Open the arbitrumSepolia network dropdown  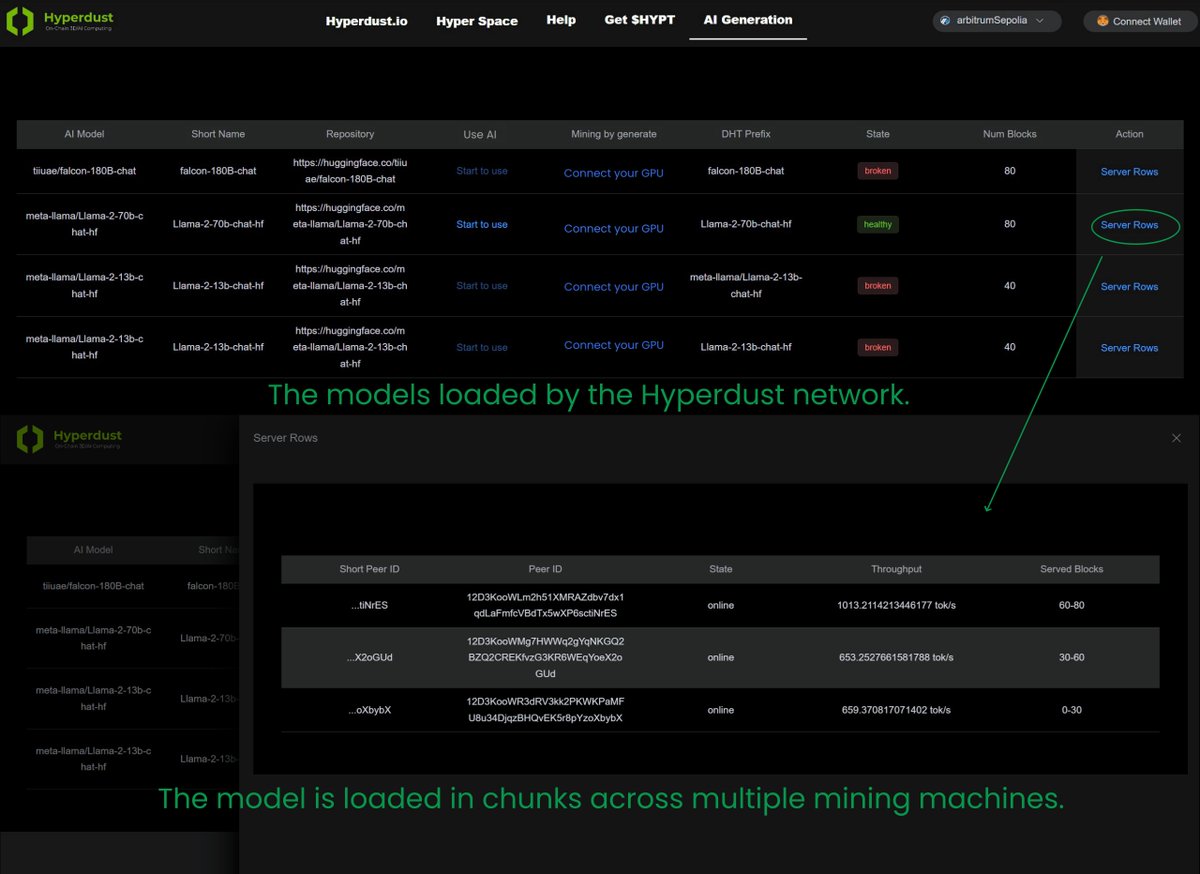pos(997,20)
